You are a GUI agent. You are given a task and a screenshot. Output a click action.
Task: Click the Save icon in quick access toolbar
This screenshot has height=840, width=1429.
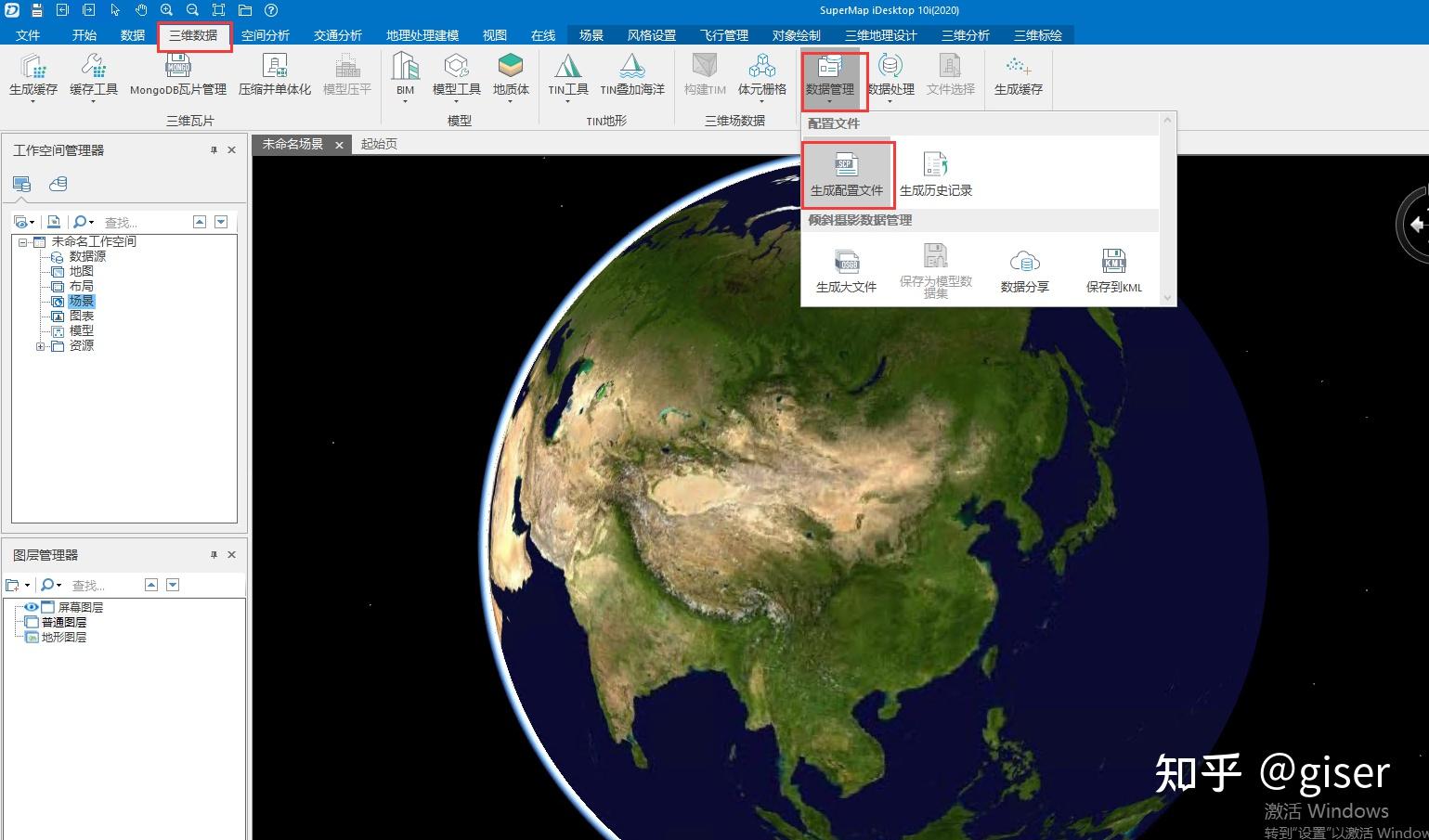(x=37, y=10)
